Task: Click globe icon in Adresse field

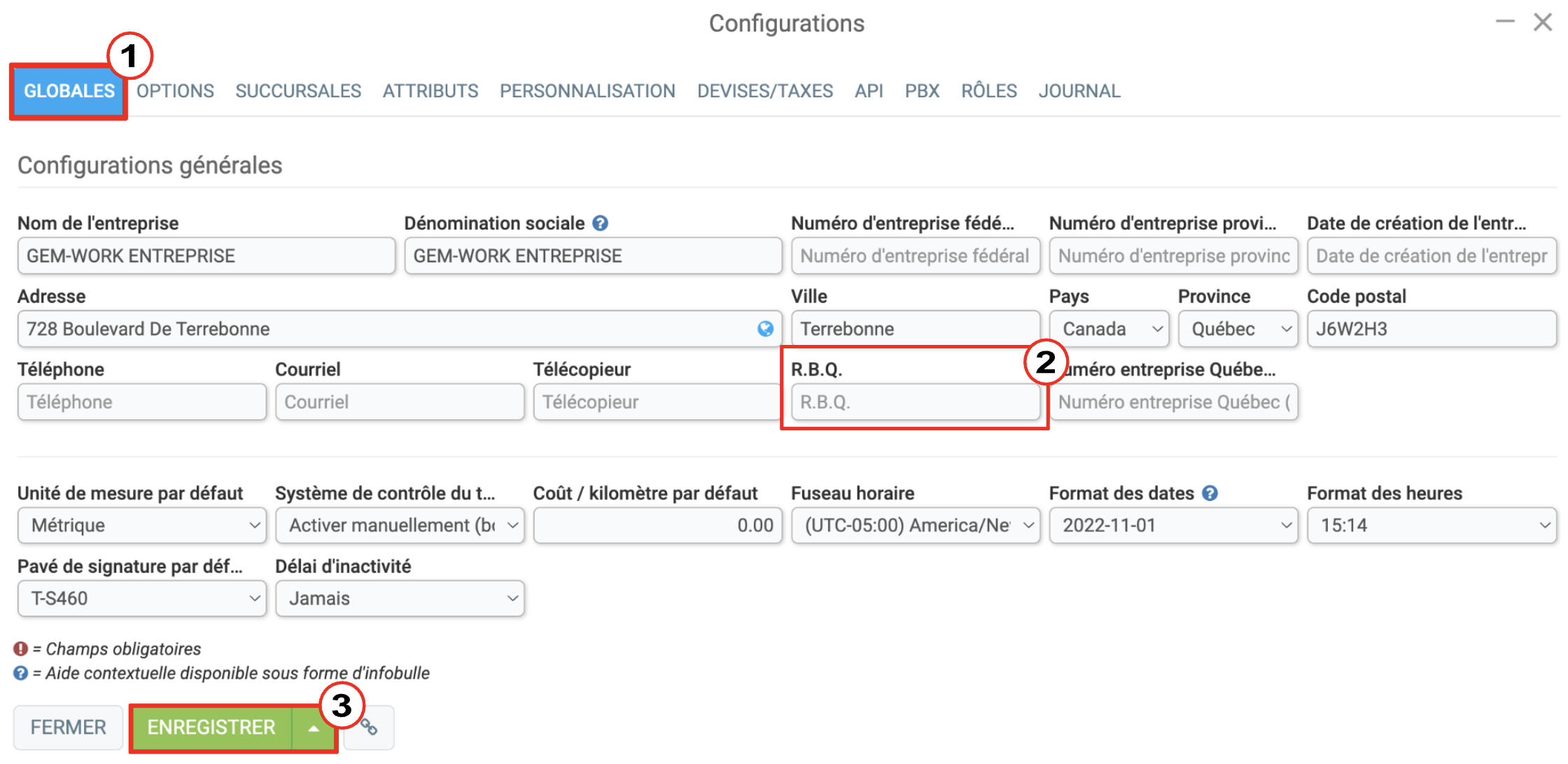Action: (x=765, y=329)
